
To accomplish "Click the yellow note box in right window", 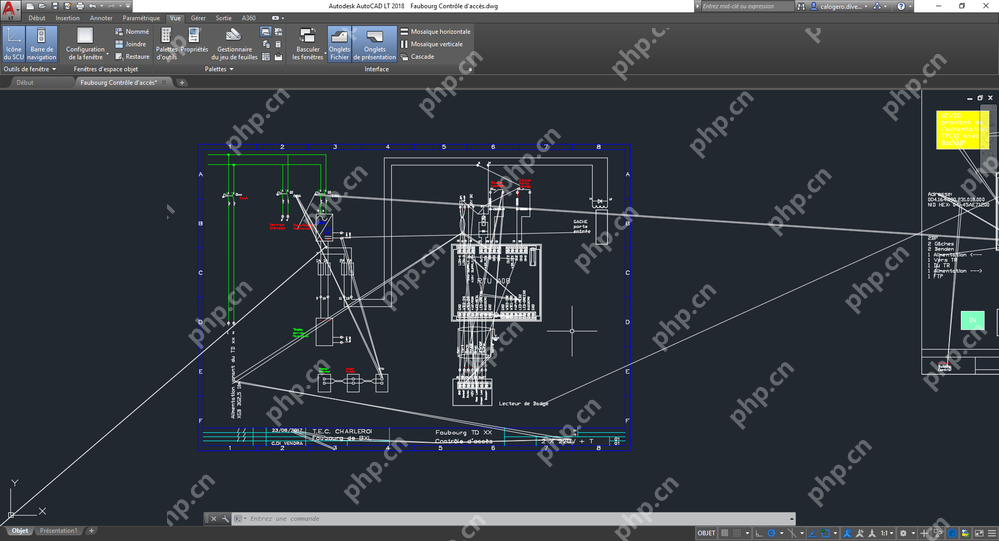I will [962, 130].
